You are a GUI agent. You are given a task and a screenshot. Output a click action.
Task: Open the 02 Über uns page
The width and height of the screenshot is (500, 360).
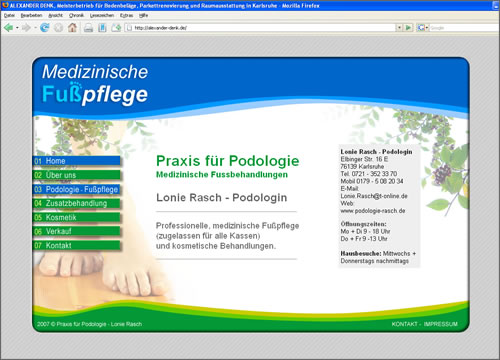77,175
